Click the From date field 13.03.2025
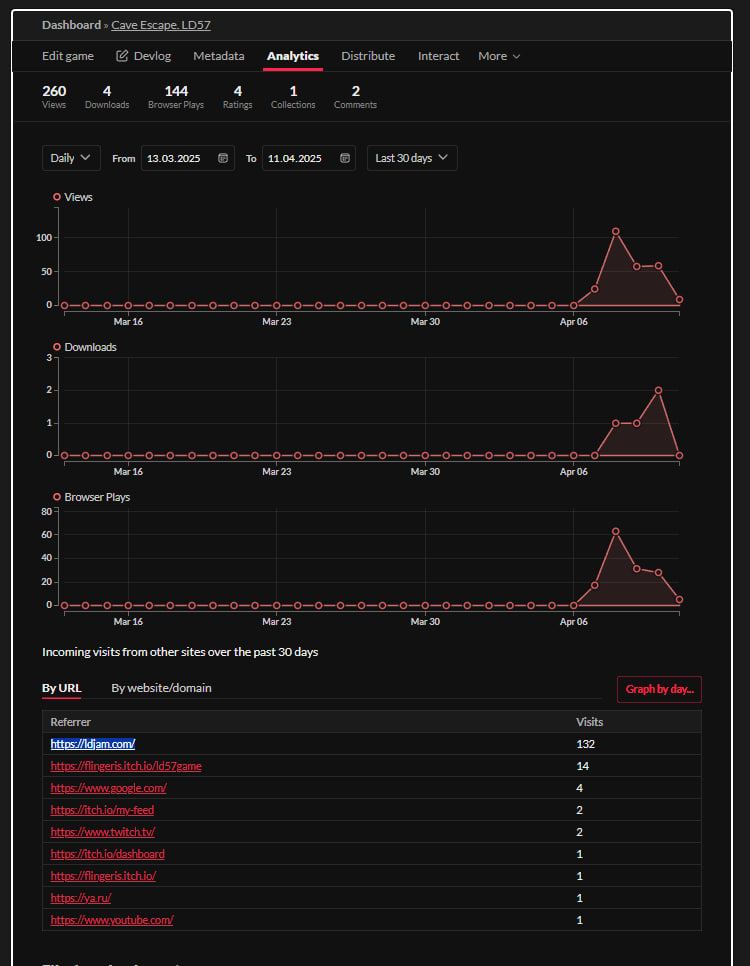This screenshot has width=750, height=966. [187, 158]
